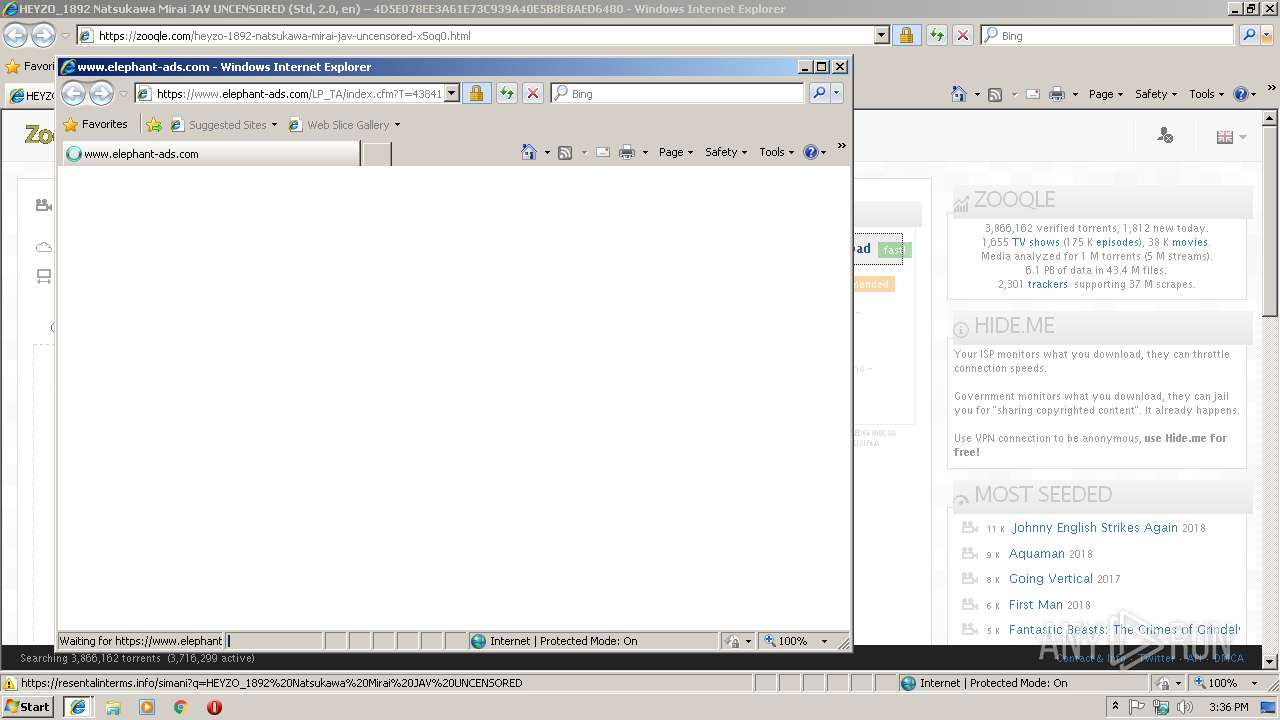Click zooqle.com address bar in main window
1280x720 pixels.
pyautogui.click(x=474, y=35)
